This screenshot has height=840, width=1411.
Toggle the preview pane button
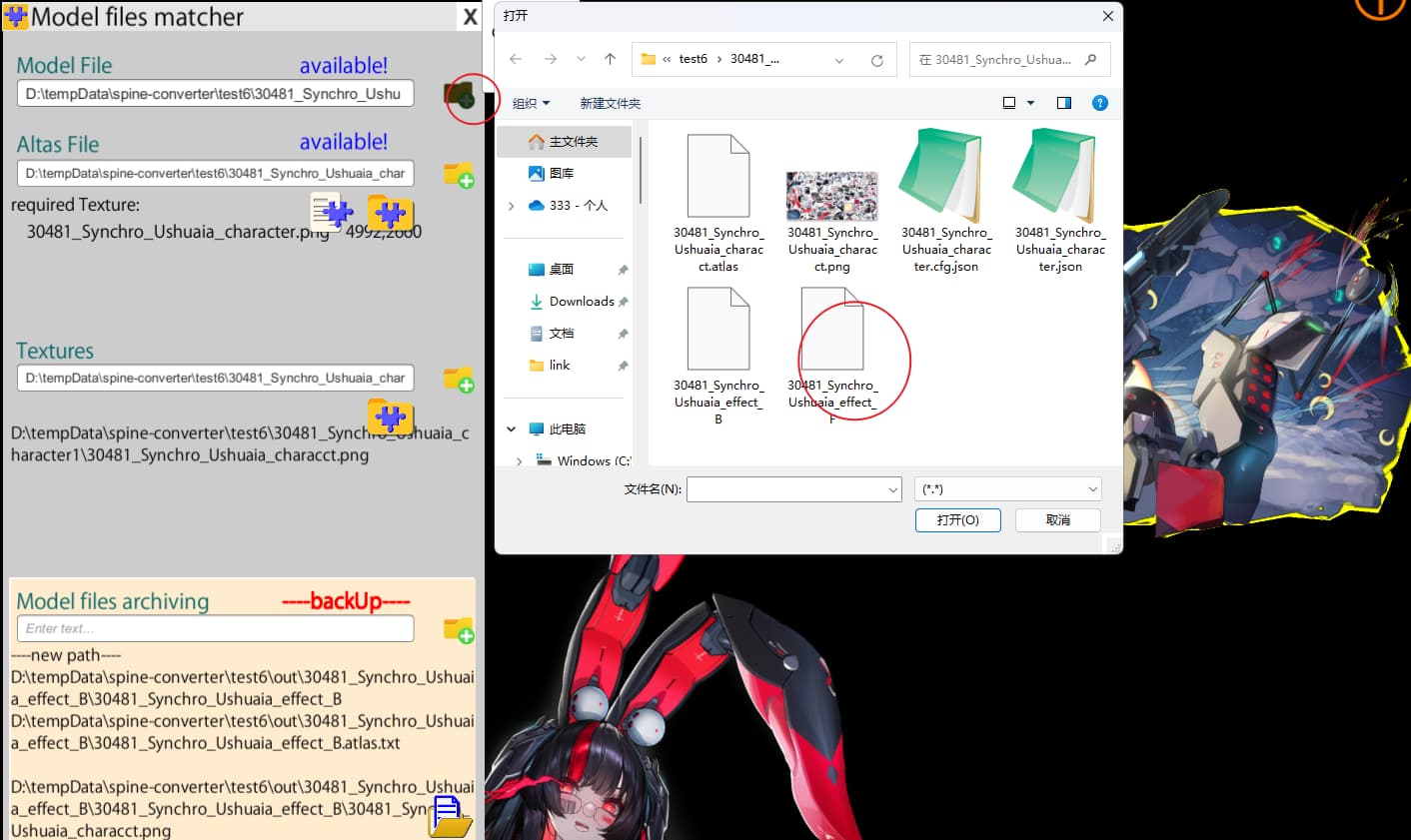click(x=1063, y=103)
